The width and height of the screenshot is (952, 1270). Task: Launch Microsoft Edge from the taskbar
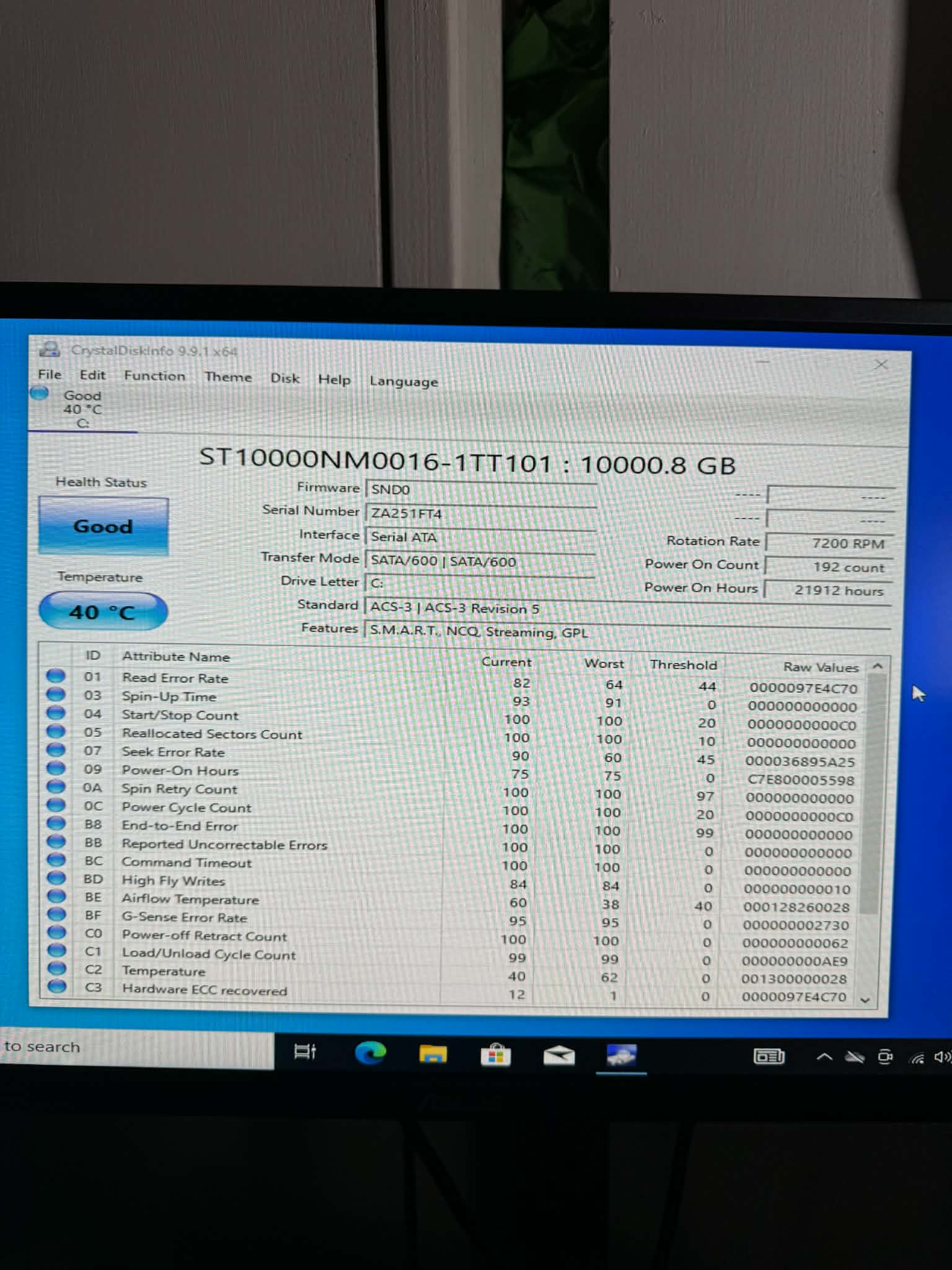pyautogui.click(x=370, y=1053)
